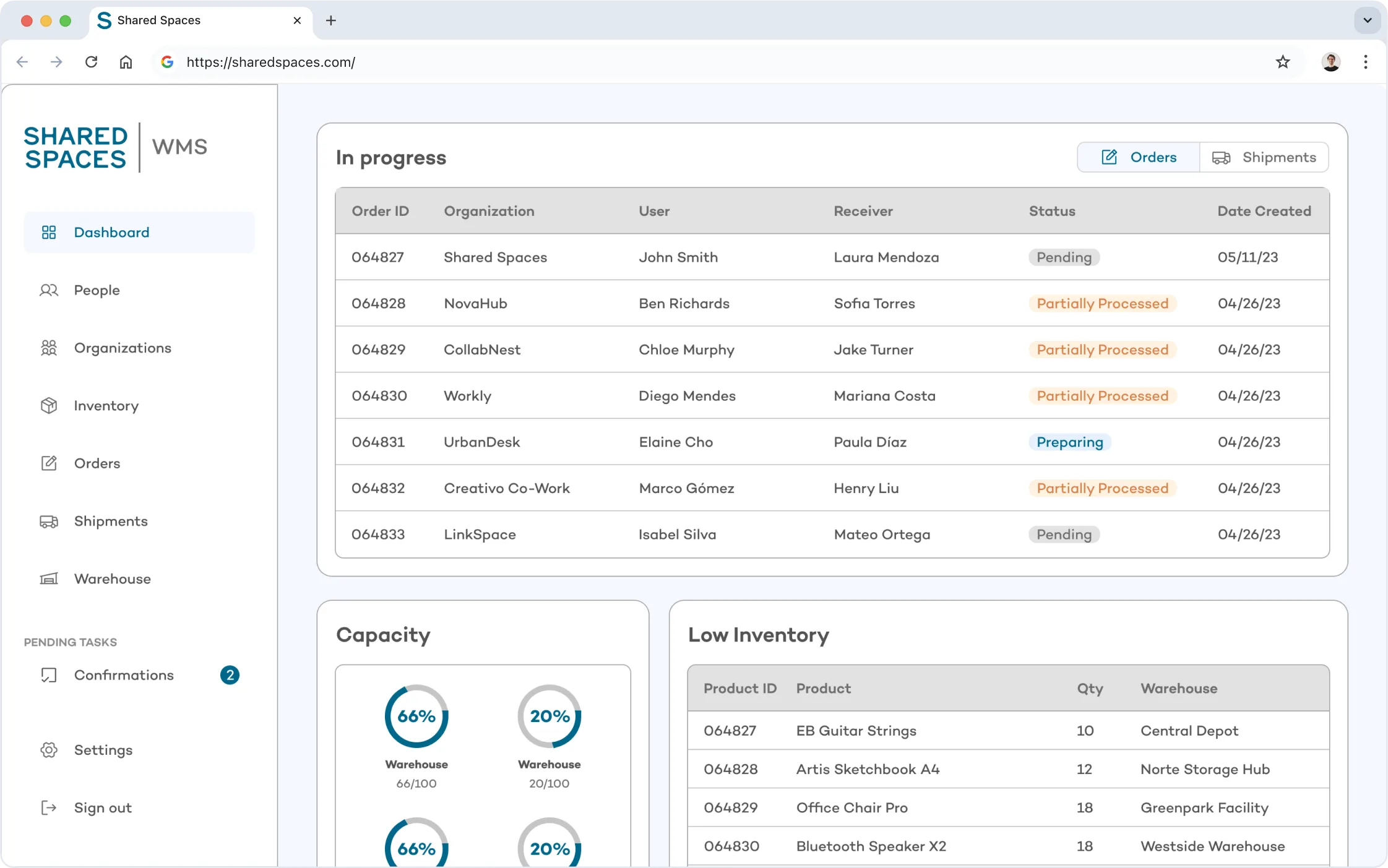Click the Orders pencil icon in sidebar

49,463
